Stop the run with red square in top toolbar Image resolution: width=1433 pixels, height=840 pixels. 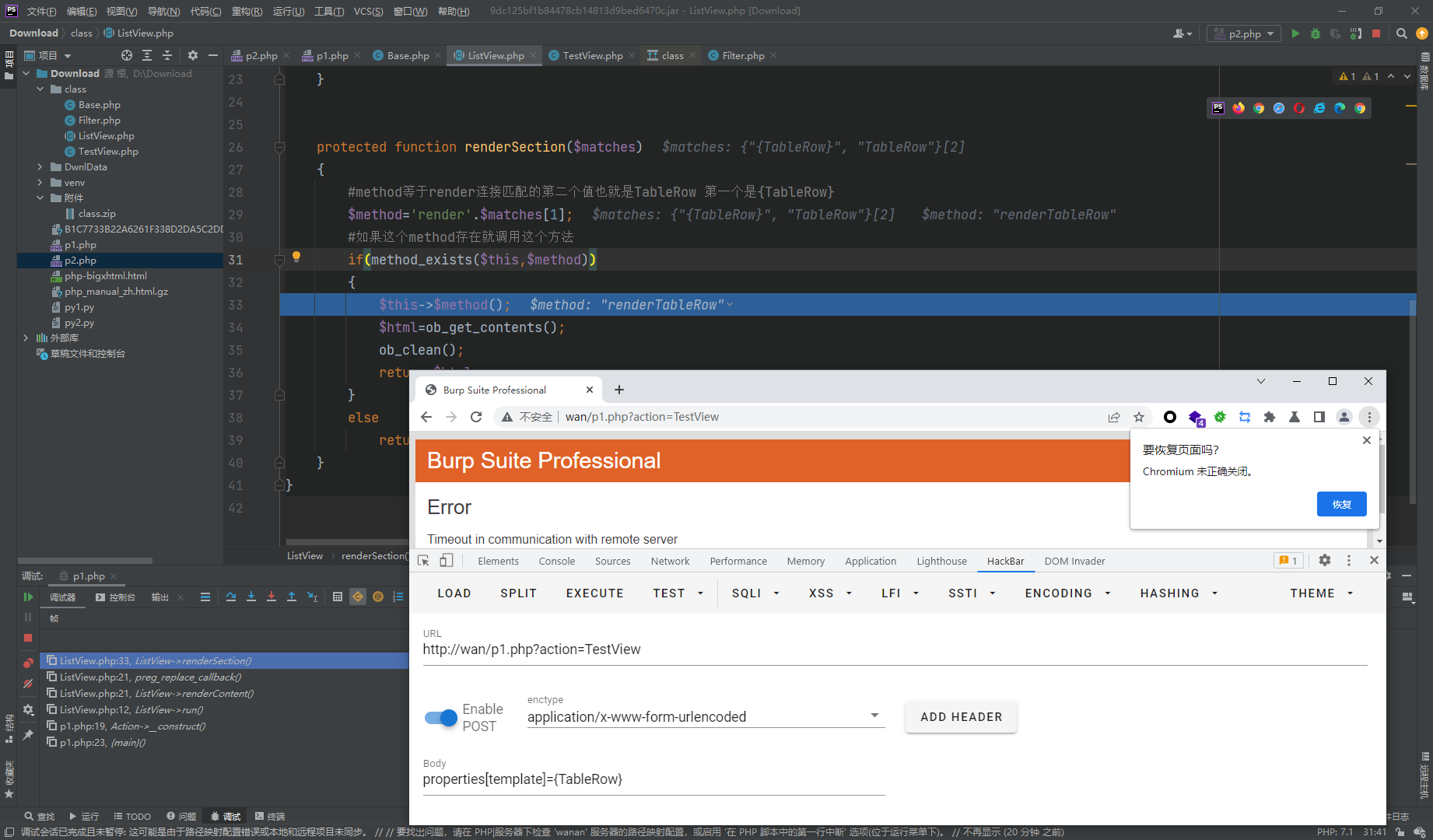coord(1376,33)
